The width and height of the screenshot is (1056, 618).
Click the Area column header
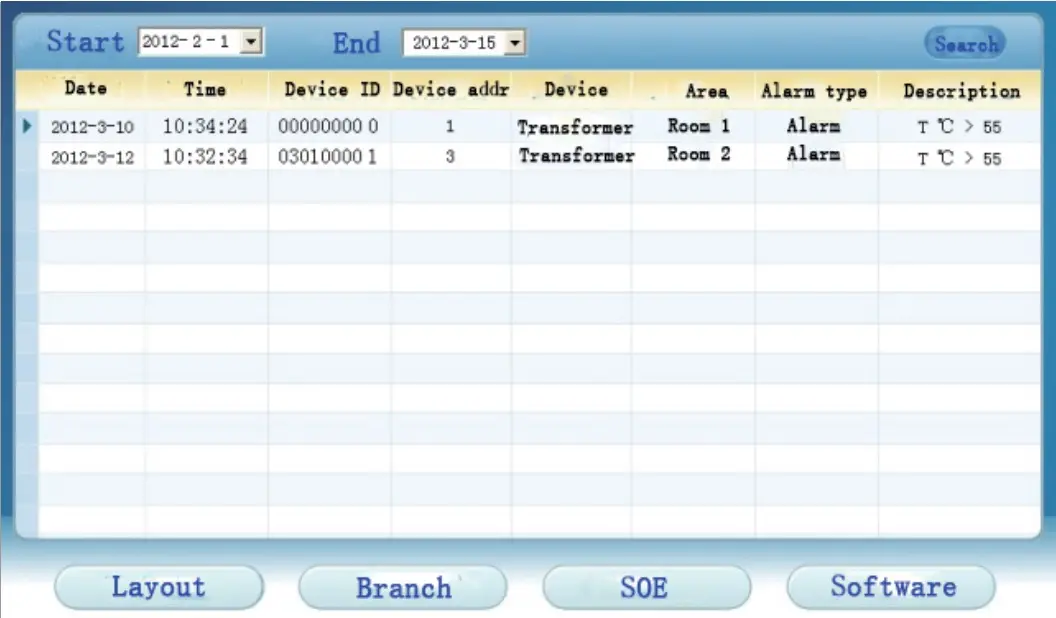(x=706, y=91)
